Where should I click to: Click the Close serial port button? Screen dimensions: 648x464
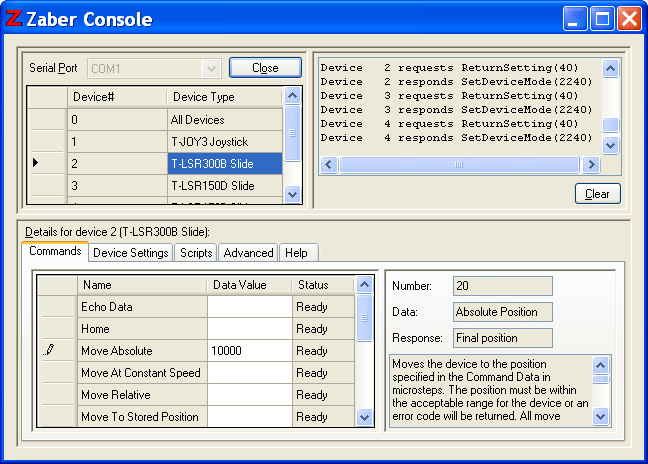coord(265,68)
